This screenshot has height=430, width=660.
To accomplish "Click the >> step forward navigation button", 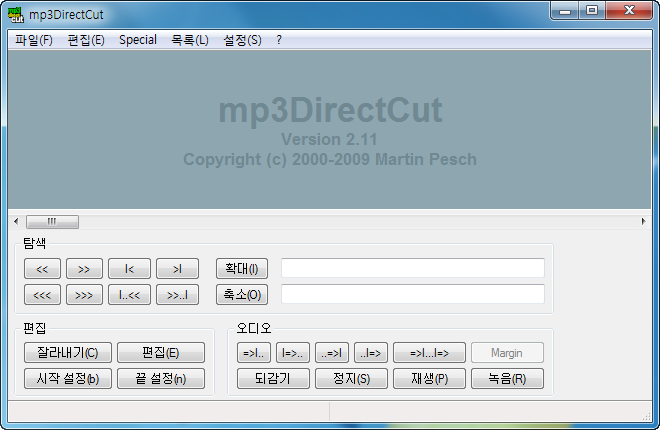I will 84,268.
